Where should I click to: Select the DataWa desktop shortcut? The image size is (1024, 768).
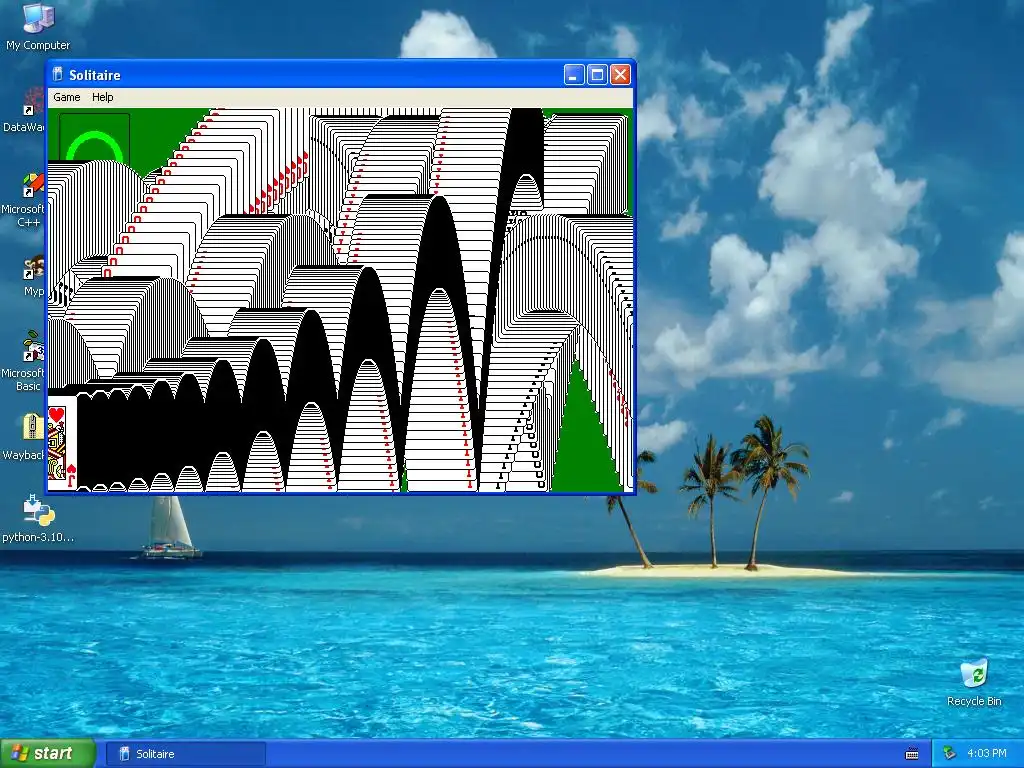click(24, 111)
